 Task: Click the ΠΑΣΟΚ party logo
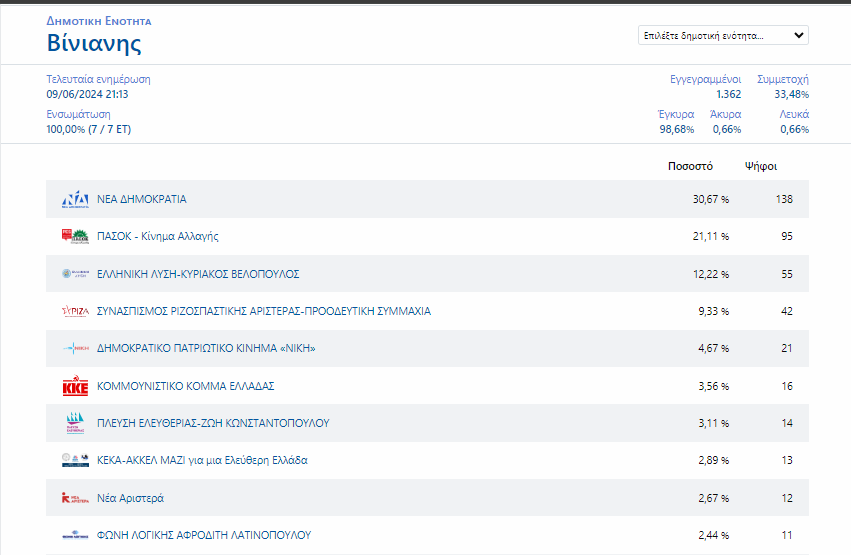(75, 236)
